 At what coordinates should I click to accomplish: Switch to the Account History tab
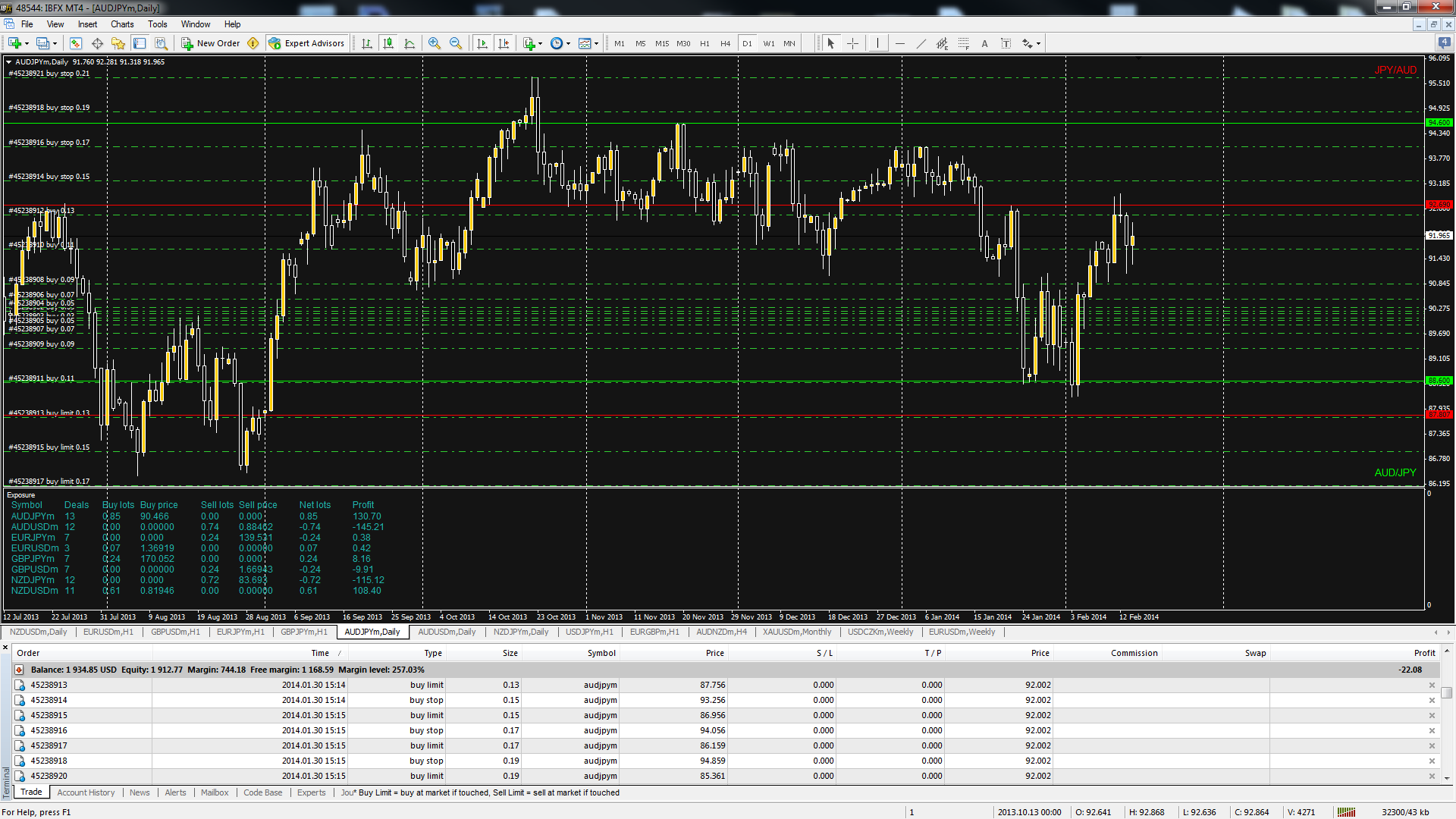point(86,792)
